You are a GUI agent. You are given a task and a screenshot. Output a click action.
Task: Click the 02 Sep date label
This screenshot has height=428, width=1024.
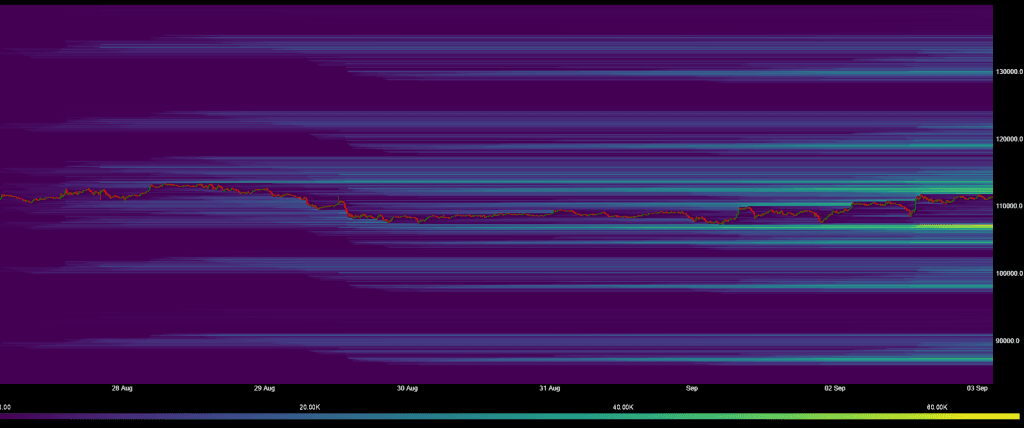(835, 387)
